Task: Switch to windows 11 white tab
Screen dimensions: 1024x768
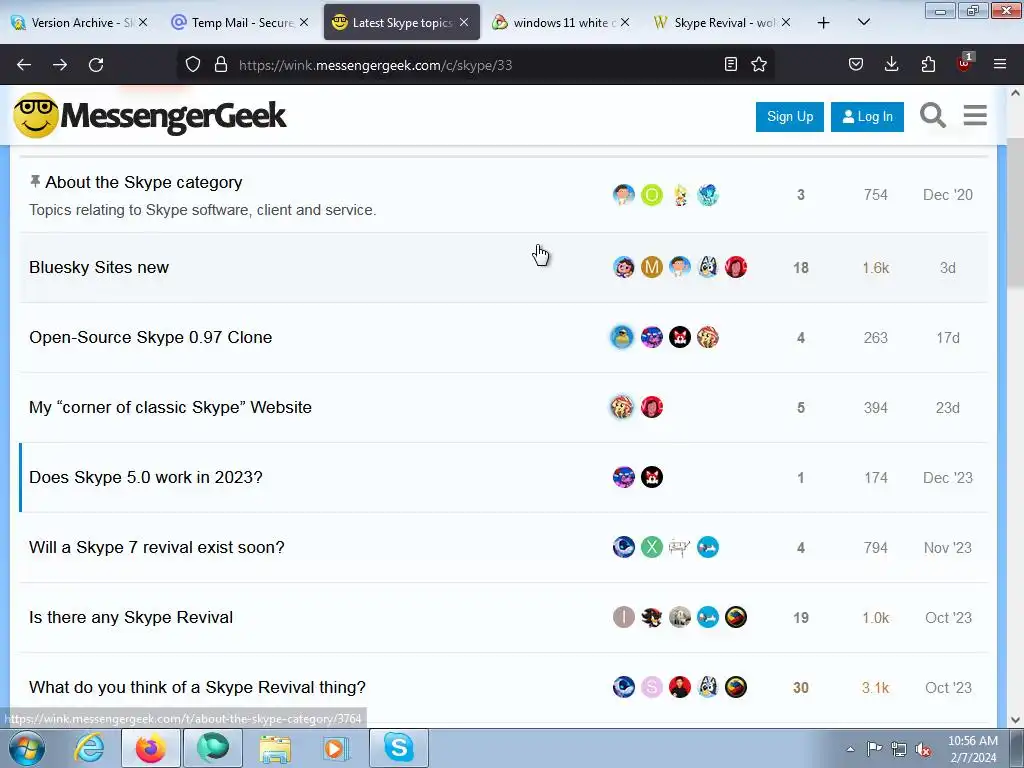Action: pyautogui.click(x=562, y=23)
